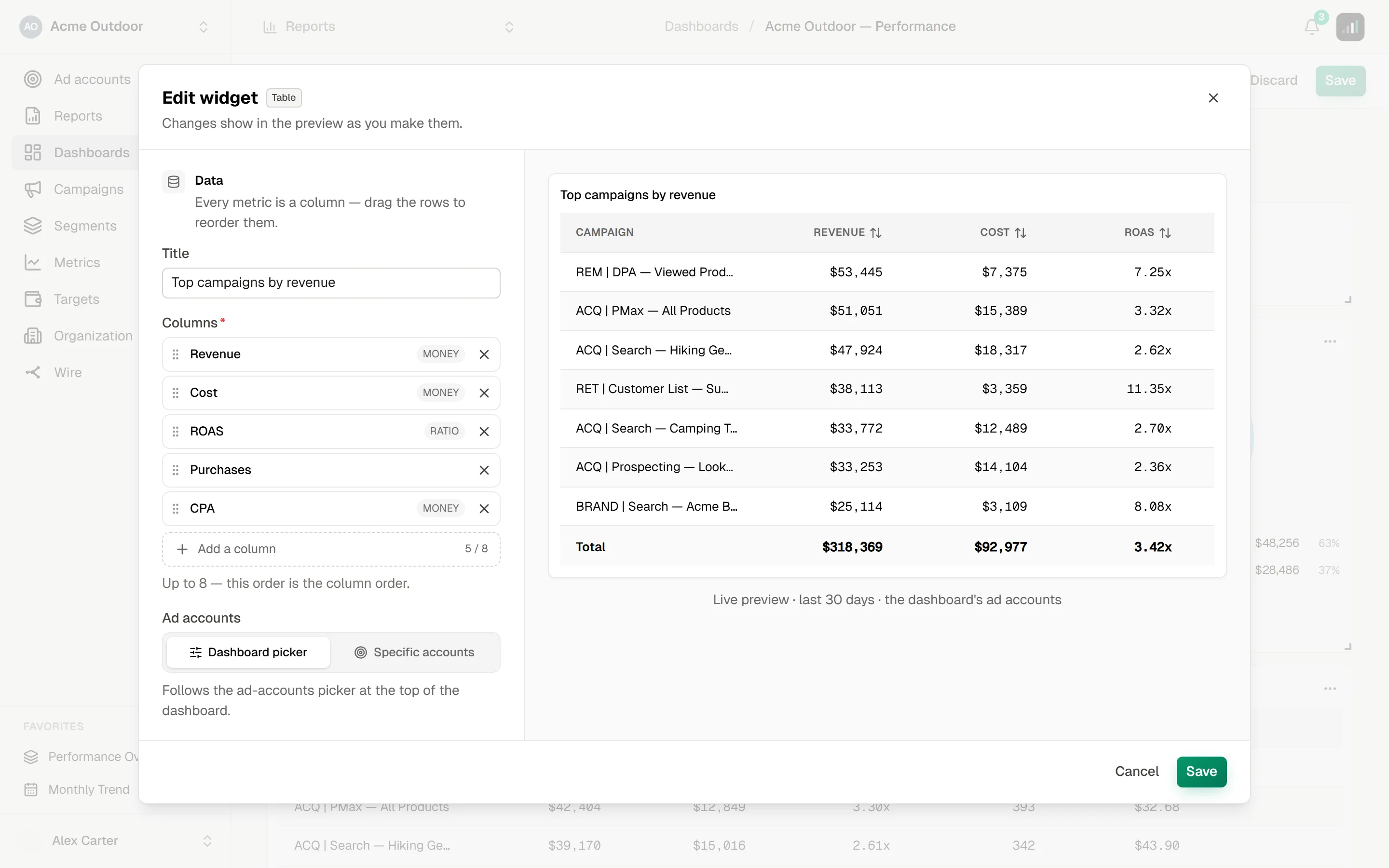Grab the Cost row drag handle

(x=176, y=393)
